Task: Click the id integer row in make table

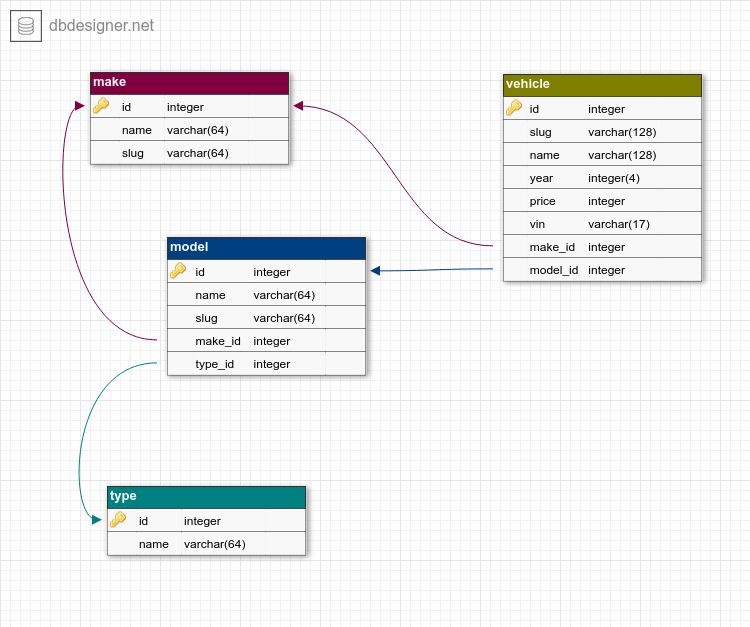Action: pyautogui.click(x=189, y=107)
